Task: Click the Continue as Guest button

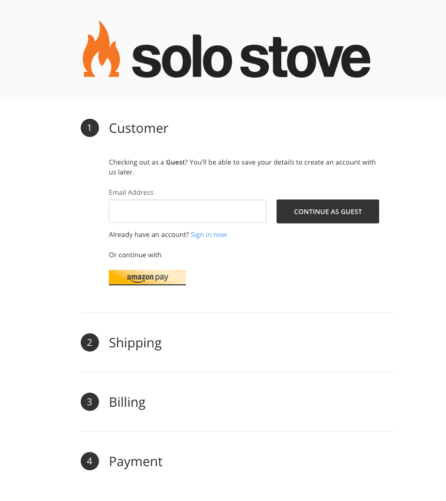Action: pos(328,211)
